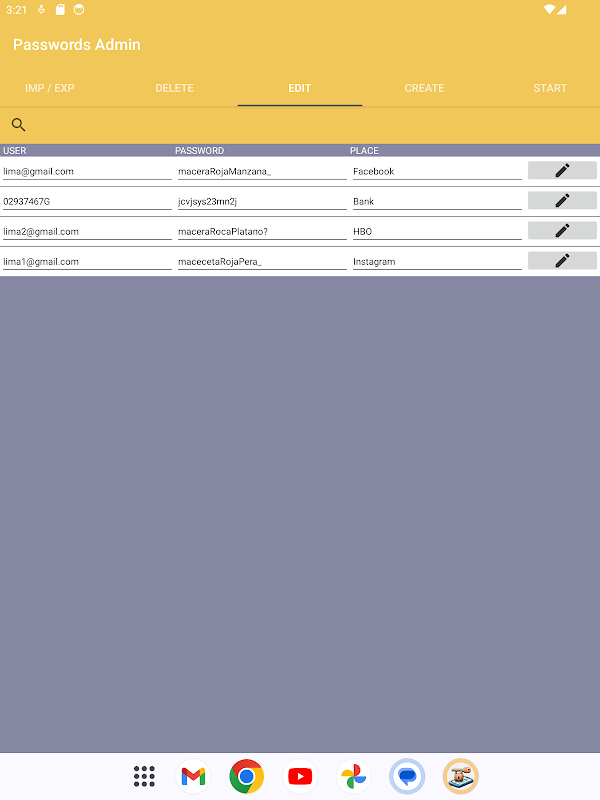Launch Chrome from the dock
Viewport: 600px width, 800px height.
pyautogui.click(x=246, y=776)
